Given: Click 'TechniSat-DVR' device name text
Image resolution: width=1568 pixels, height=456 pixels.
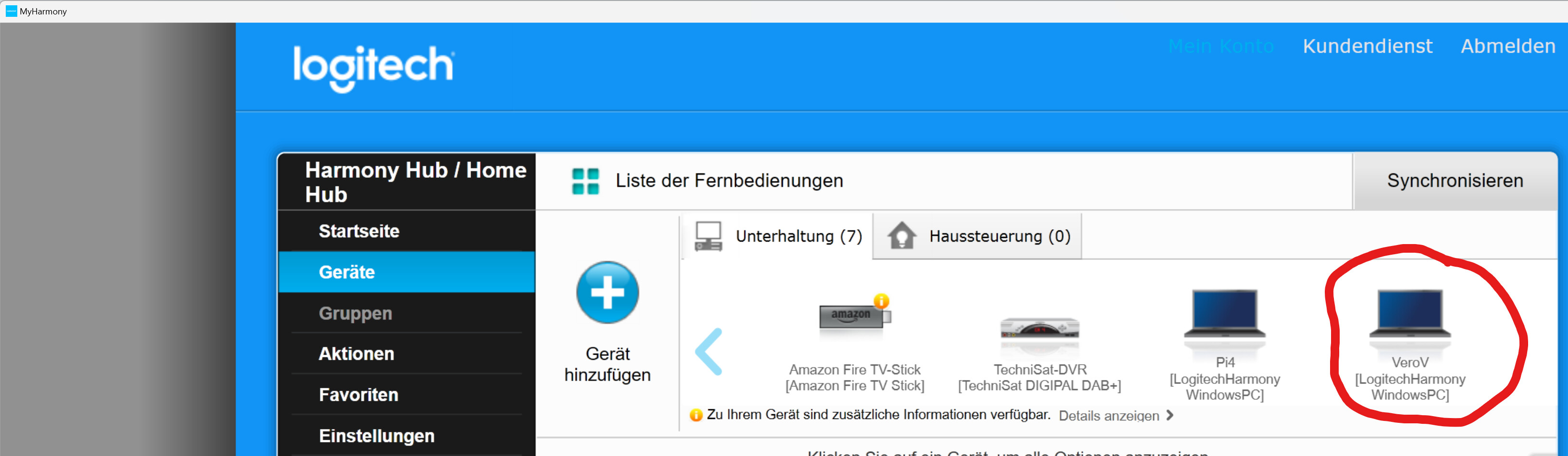Looking at the screenshot, I should point(1040,370).
